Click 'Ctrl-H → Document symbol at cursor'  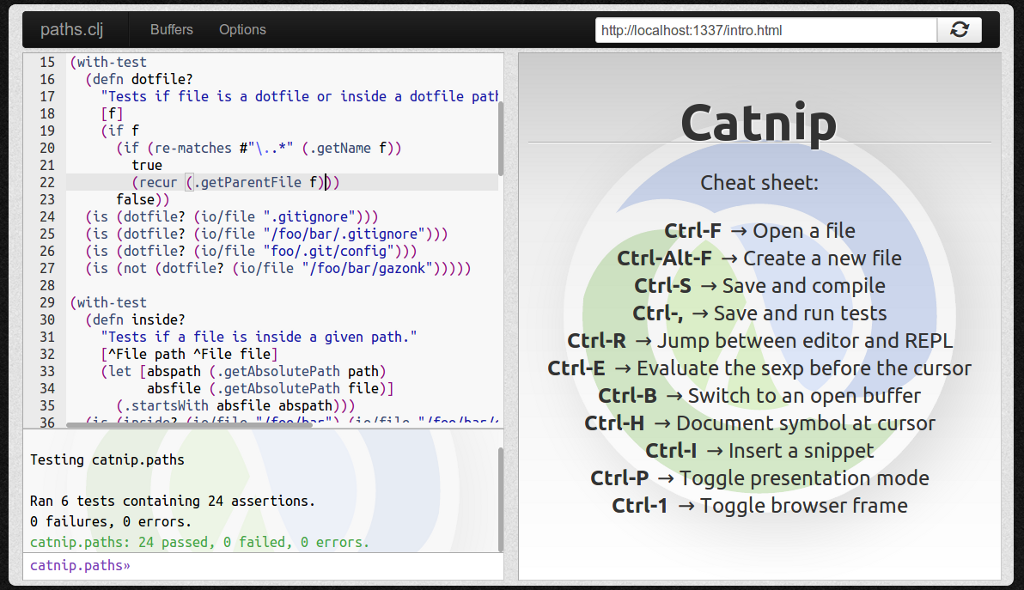click(760, 423)
